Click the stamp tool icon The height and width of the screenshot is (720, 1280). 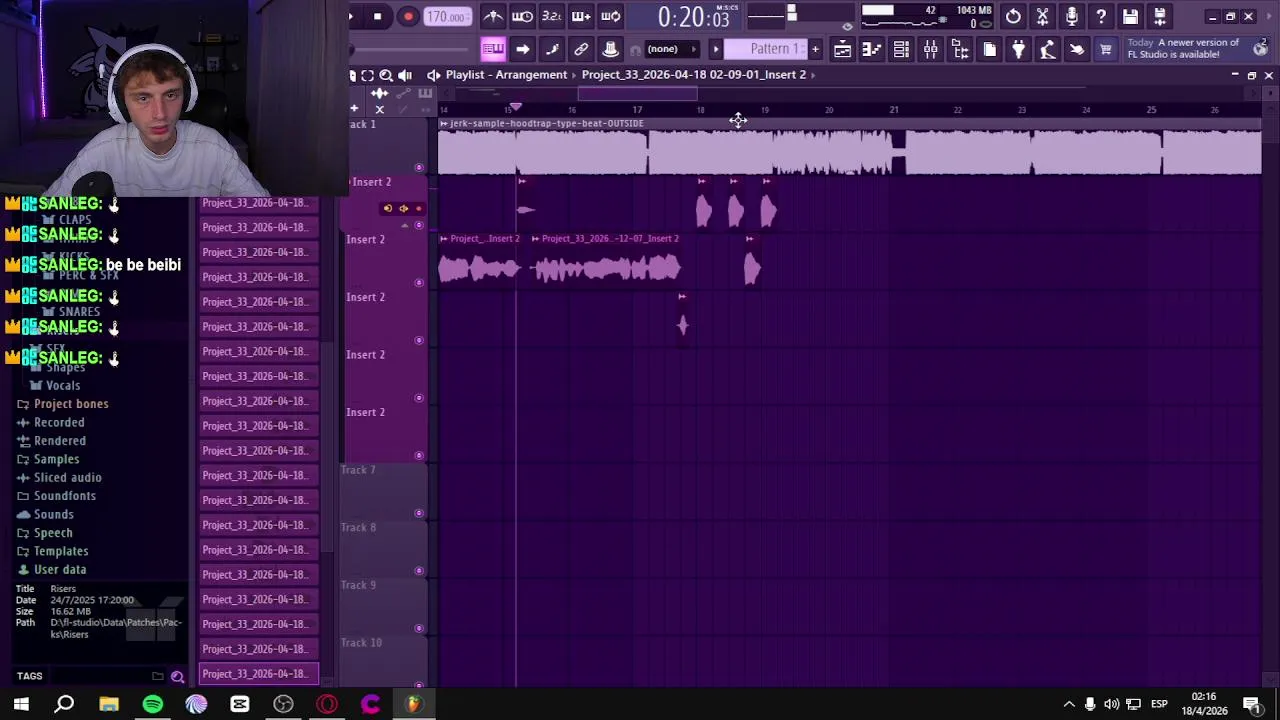click(x=610, y=49)
